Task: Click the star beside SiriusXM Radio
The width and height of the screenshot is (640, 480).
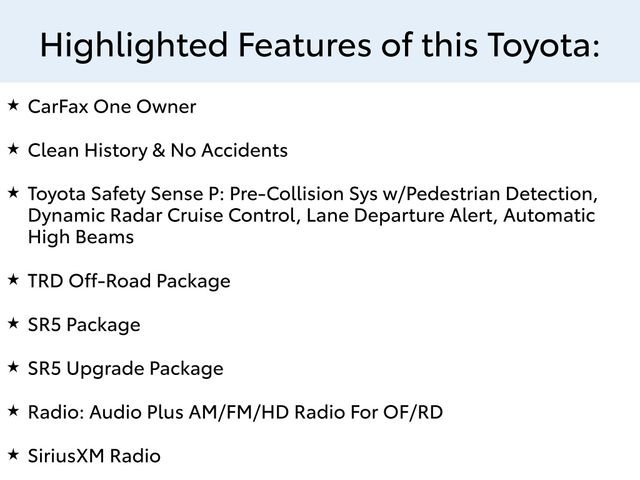Action: [13, 455]
